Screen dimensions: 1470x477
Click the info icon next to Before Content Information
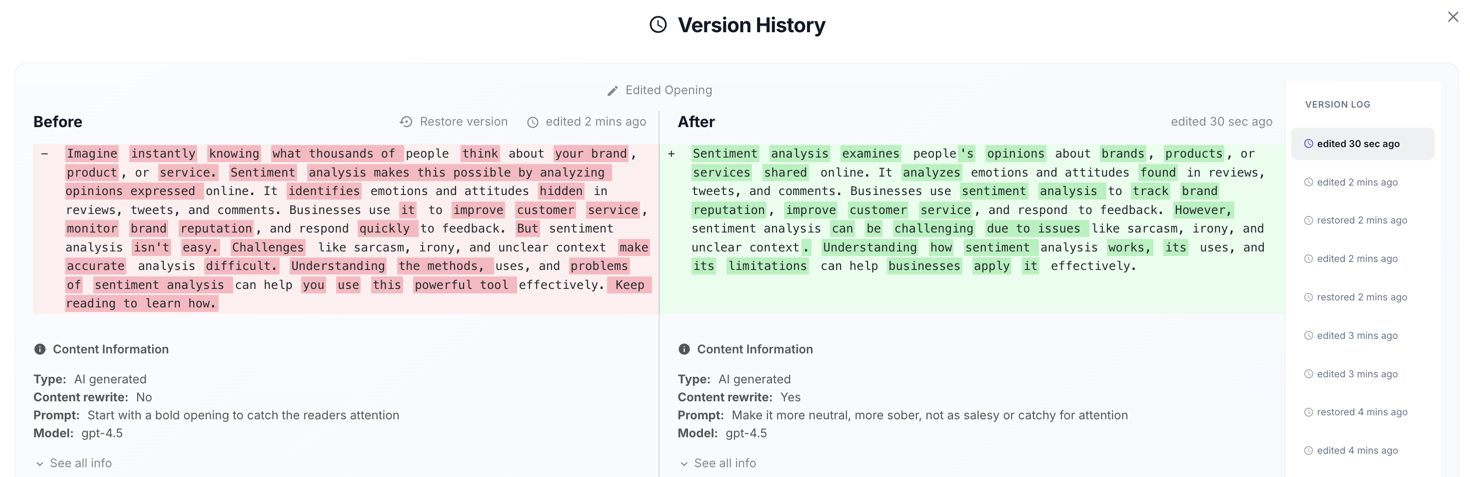click(40, 349)
